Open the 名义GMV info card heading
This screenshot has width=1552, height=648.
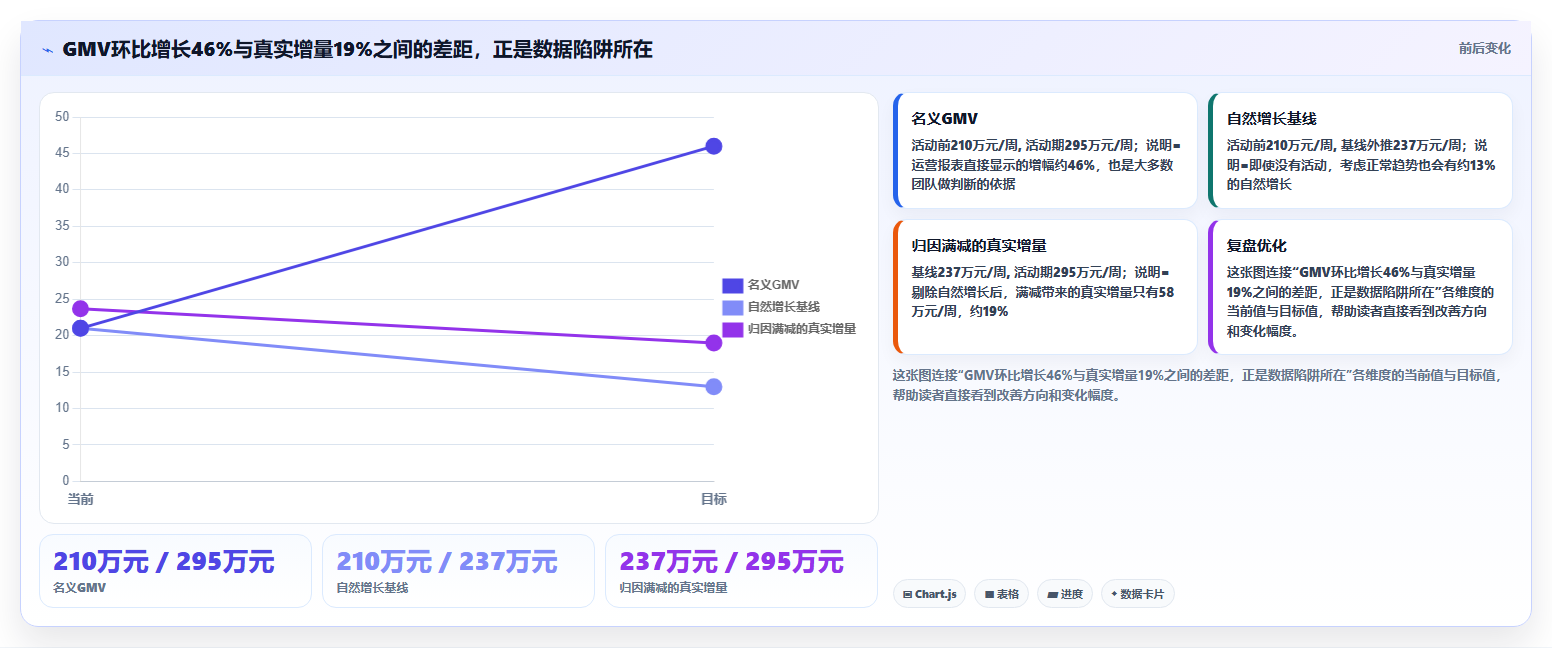(x=944, y=119)
